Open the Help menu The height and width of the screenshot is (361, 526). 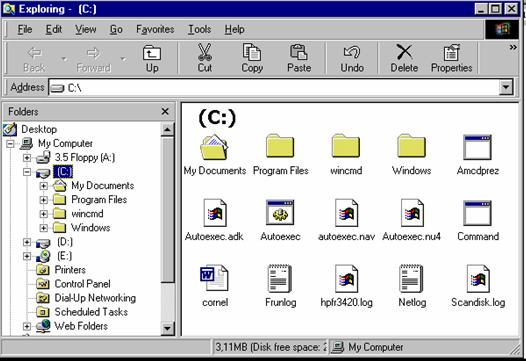(234, 30)
